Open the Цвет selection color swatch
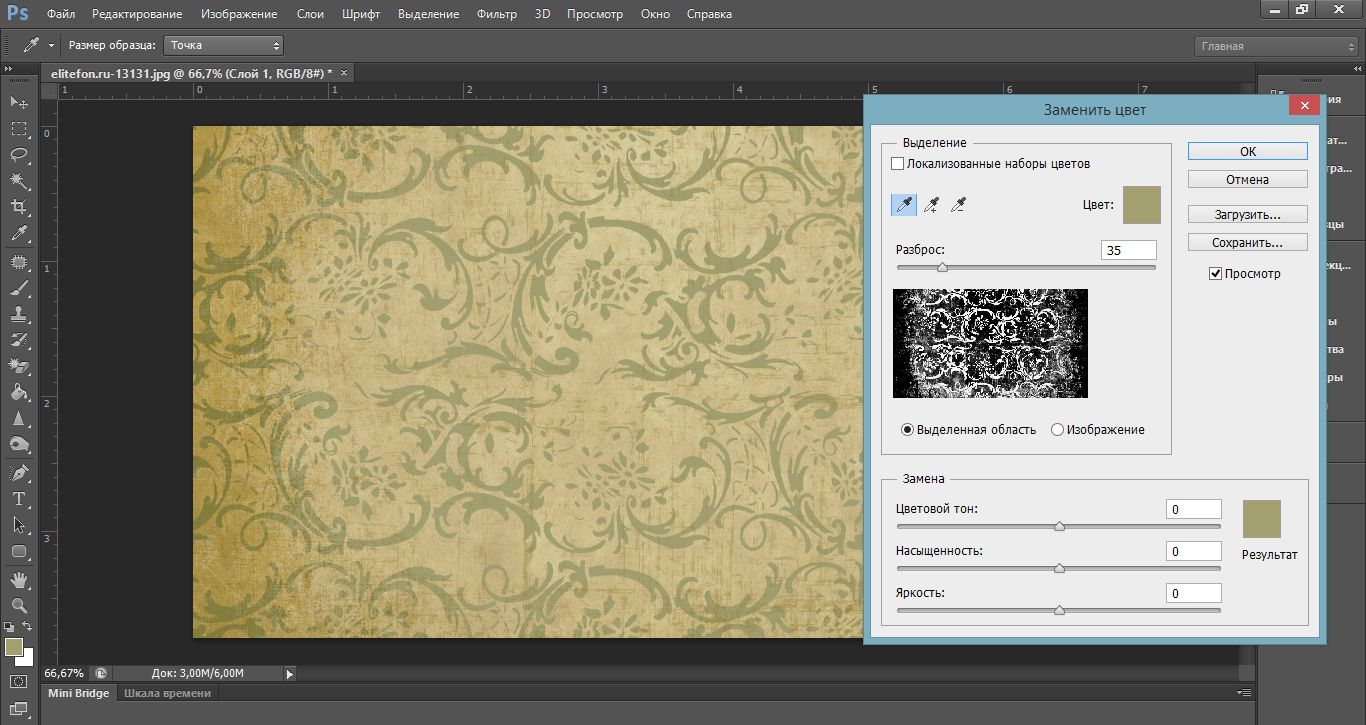Screen dimensions: 1366x725 click(x=1142, y=204)
